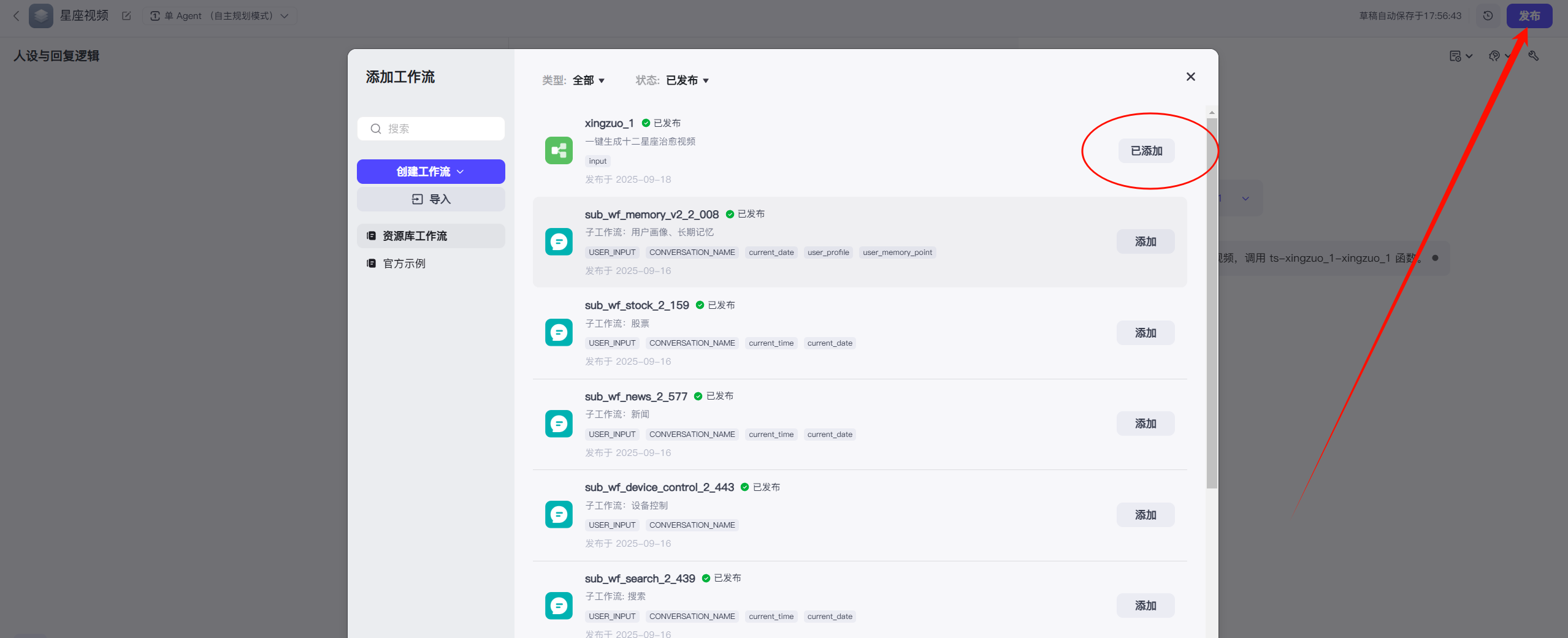This screenshot has height=638, width=1568.
Task: Click the 导入 button
Action: pos(430,199)
